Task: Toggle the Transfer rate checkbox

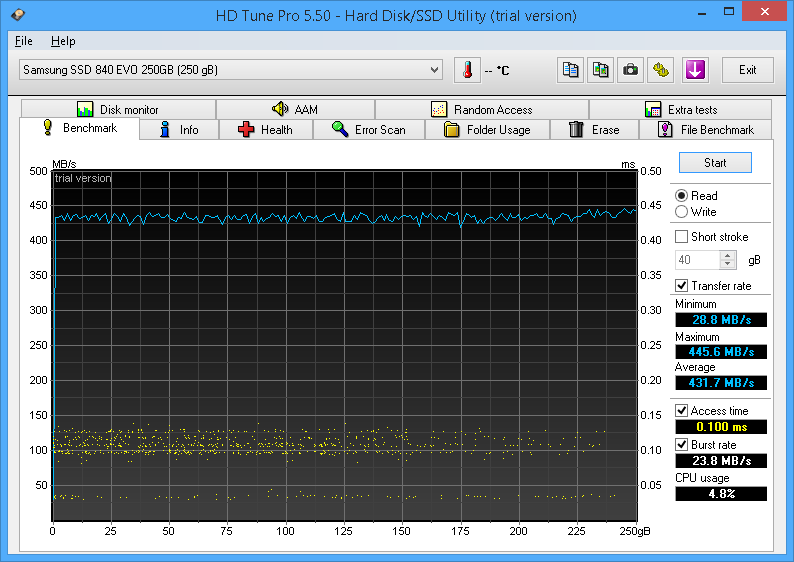Action: click(682, 286)
